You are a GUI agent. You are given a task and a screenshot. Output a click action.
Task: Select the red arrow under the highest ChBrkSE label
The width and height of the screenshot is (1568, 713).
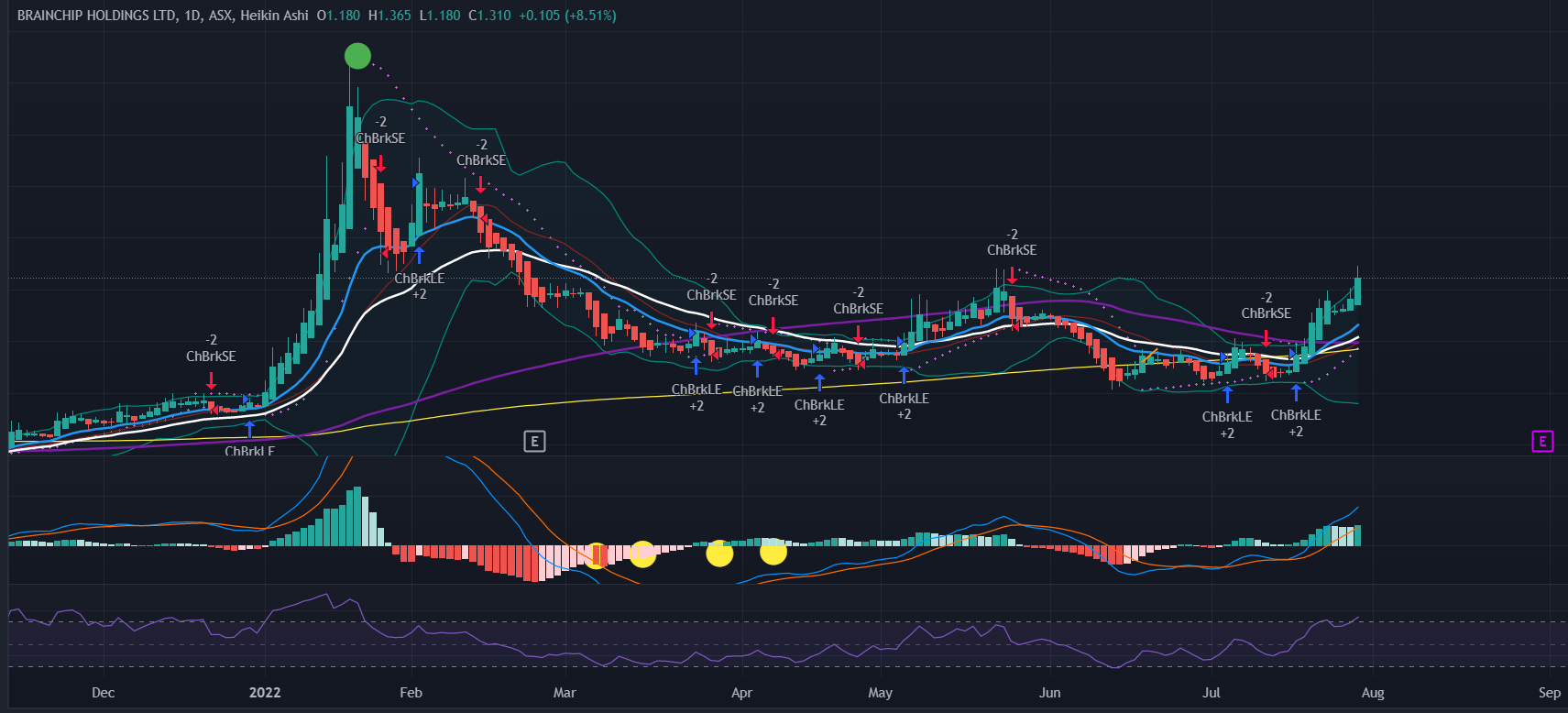coord(380,164)
